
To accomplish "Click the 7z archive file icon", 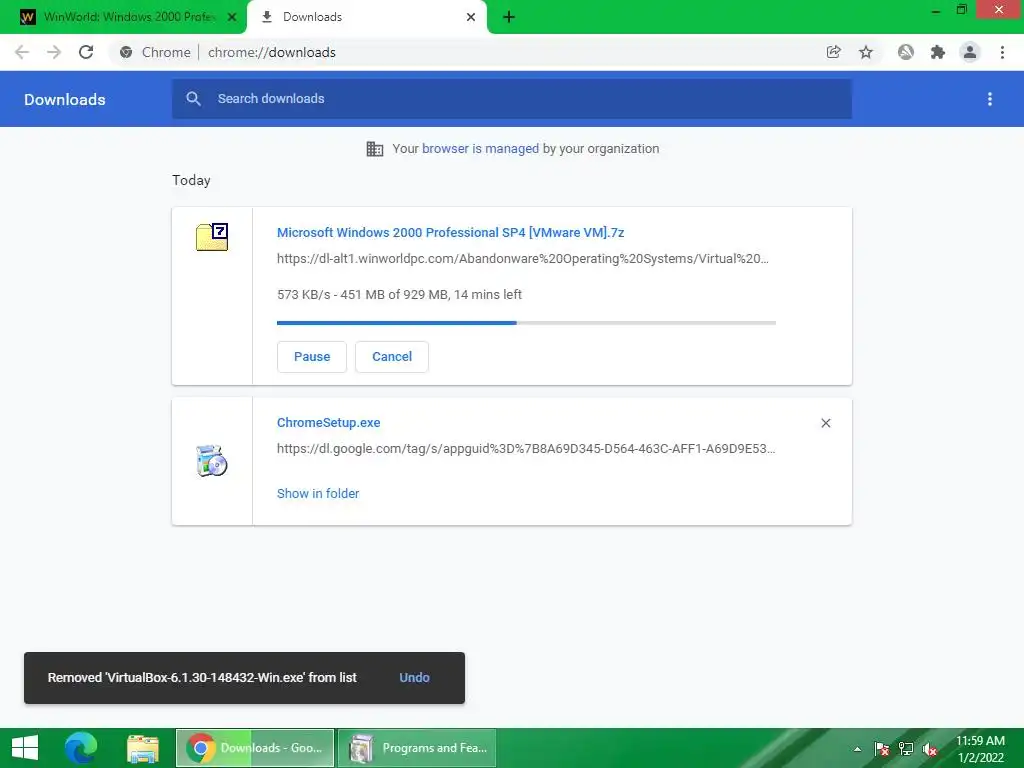I will click(x=212, y=237).
